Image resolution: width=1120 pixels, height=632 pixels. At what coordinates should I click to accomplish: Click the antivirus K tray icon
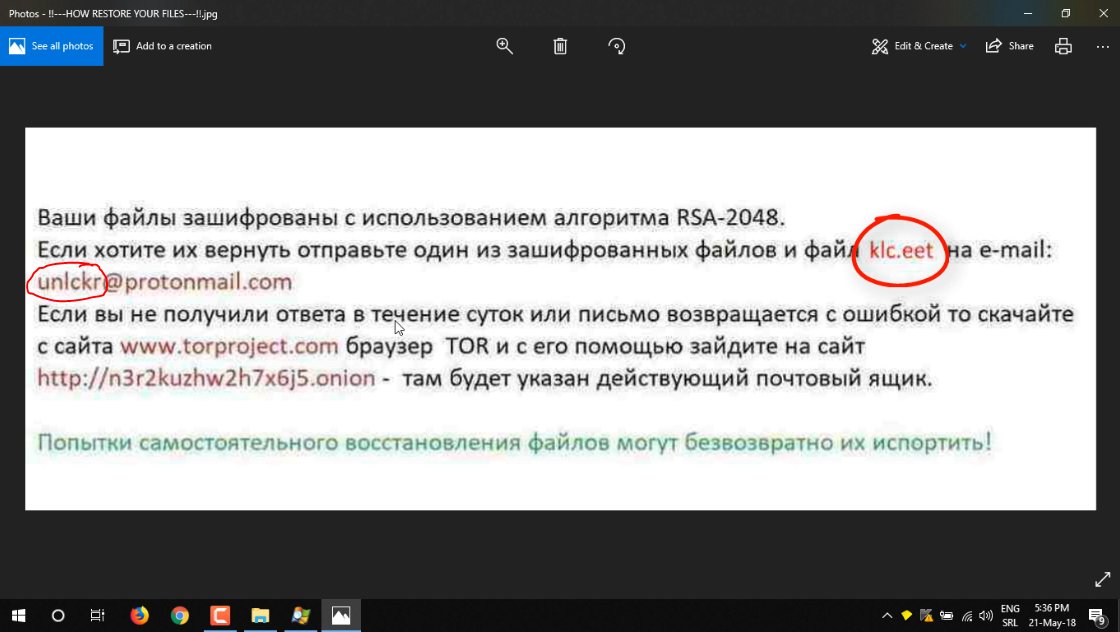[x=926, y=616]
